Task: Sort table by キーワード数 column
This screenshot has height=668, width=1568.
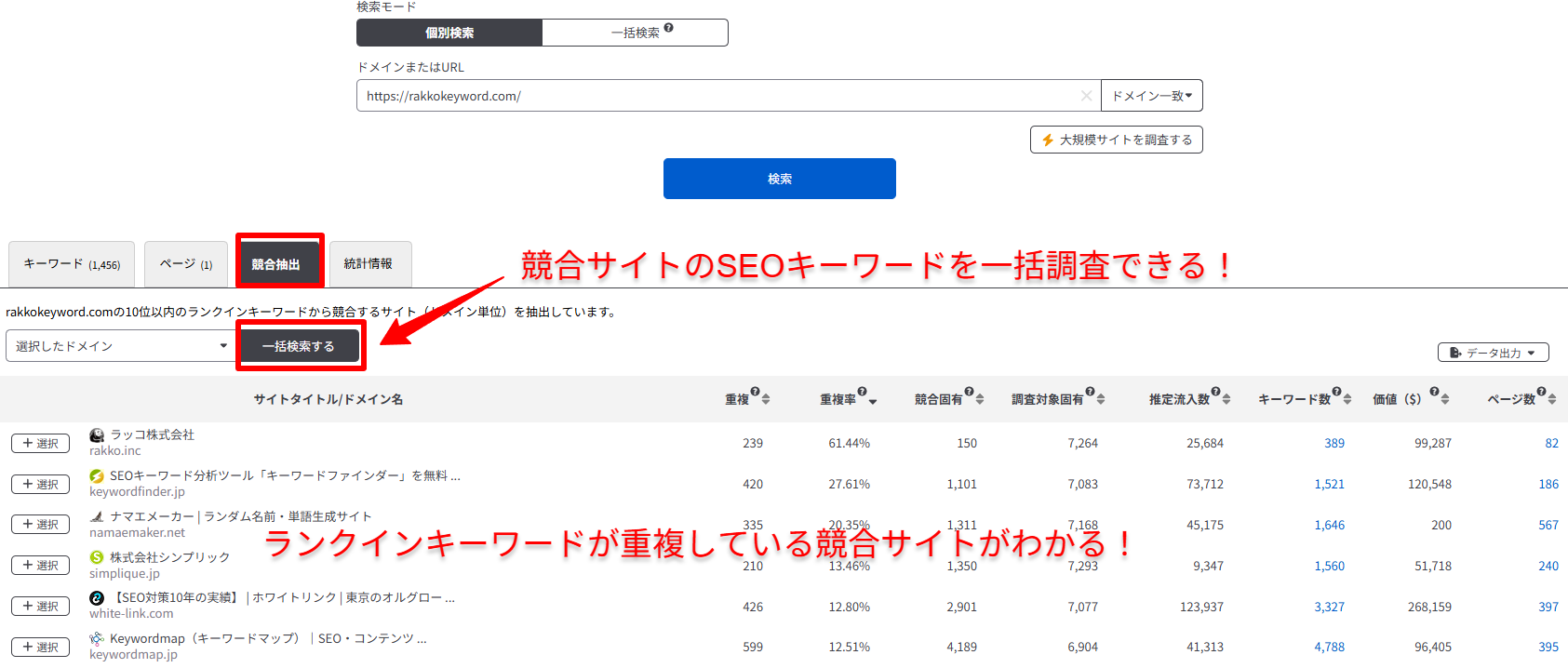Action: [x=1347, y=399]
